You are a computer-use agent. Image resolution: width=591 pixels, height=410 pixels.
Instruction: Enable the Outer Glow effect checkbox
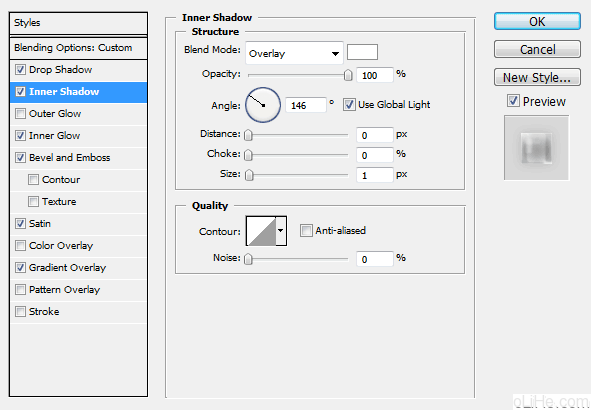[20, 113]
